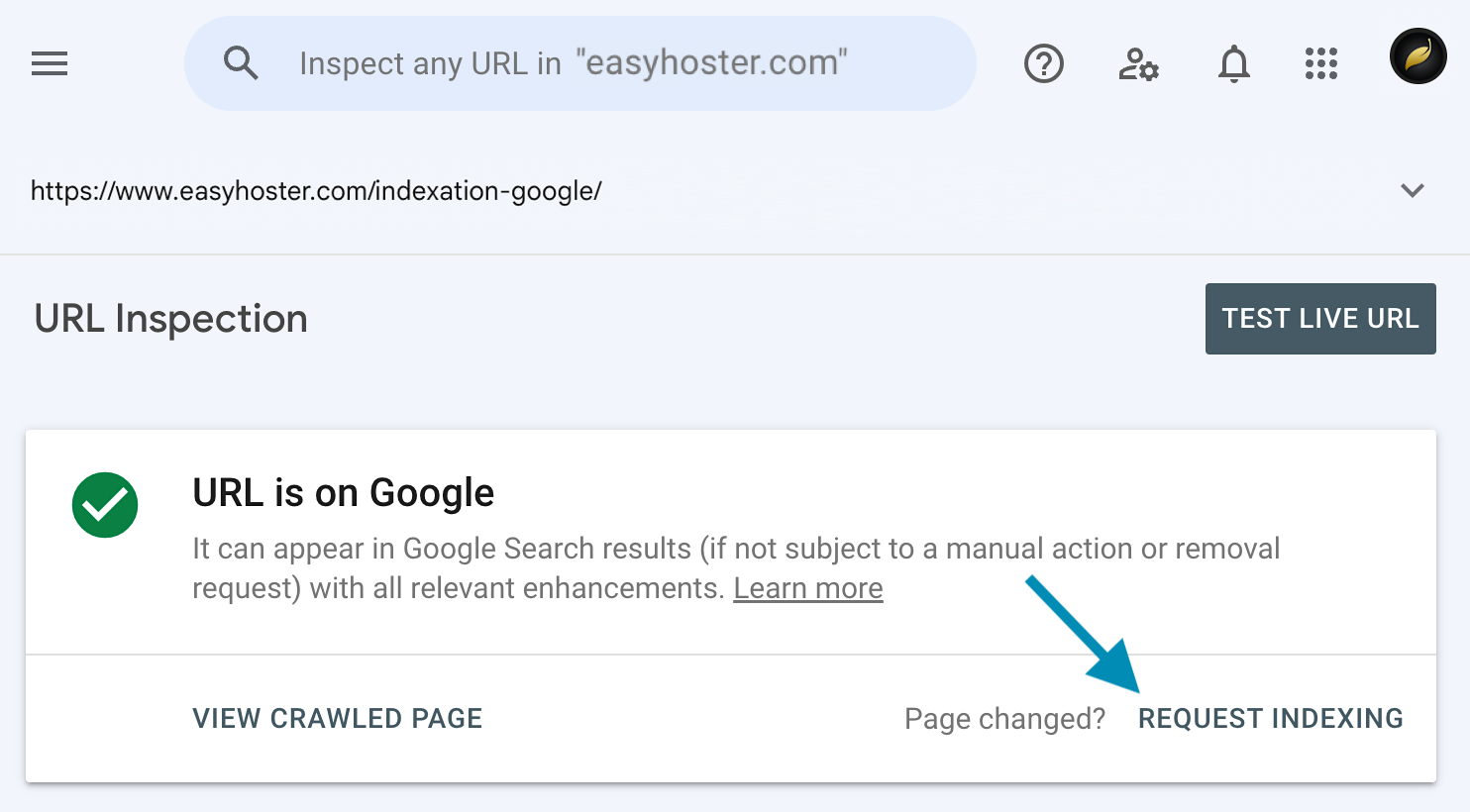Open VIEW CRAWLED PAGE
This screenshot has height=812, width=1470.
point(337,718)
